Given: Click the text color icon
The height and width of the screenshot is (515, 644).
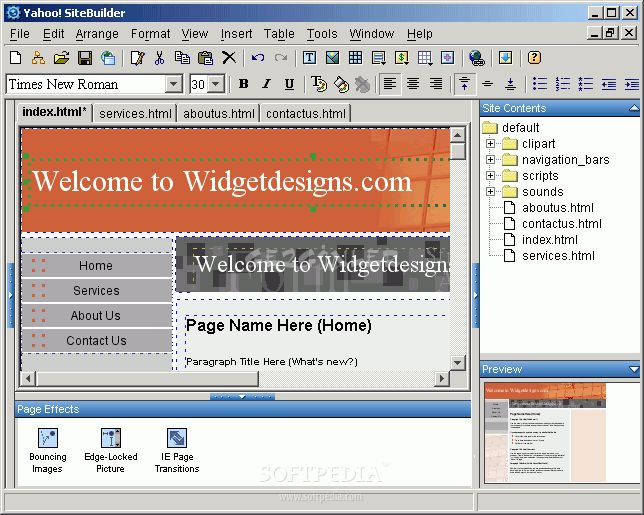Looking at the screenshot, I should [318, 84].
